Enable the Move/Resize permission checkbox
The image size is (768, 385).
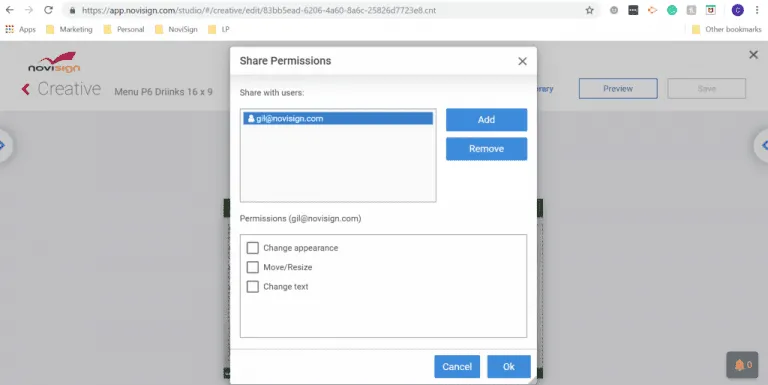[x=253, y=267]
